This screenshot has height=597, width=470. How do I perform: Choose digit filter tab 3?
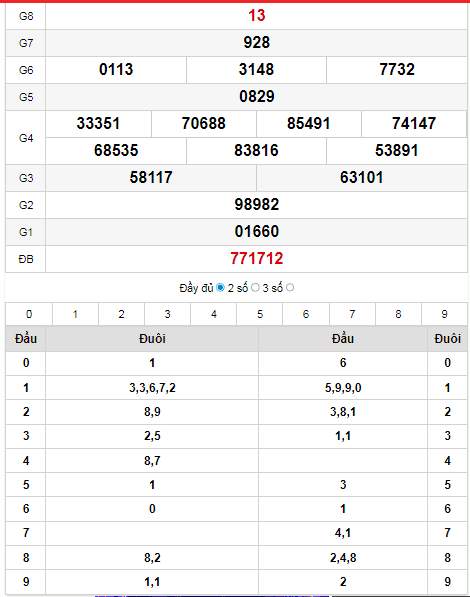pos(168,314)
